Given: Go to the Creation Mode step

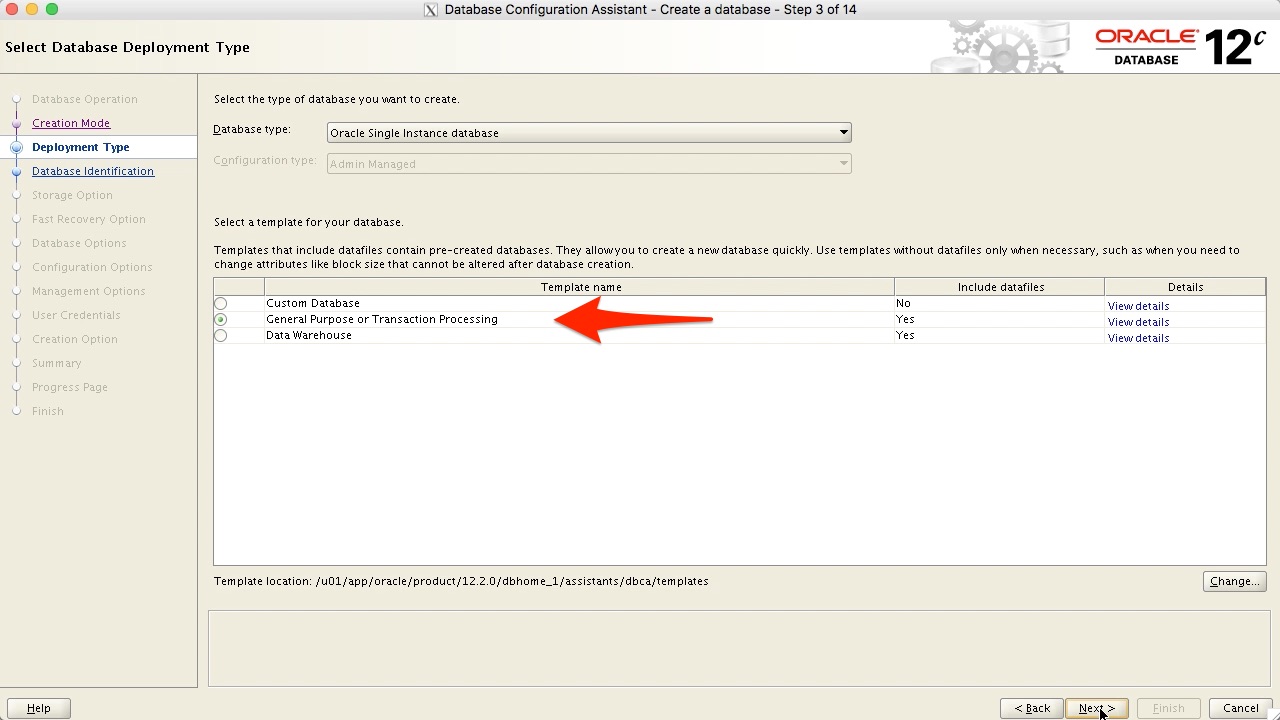Looking at the screenshot, I should click(71, 123).
